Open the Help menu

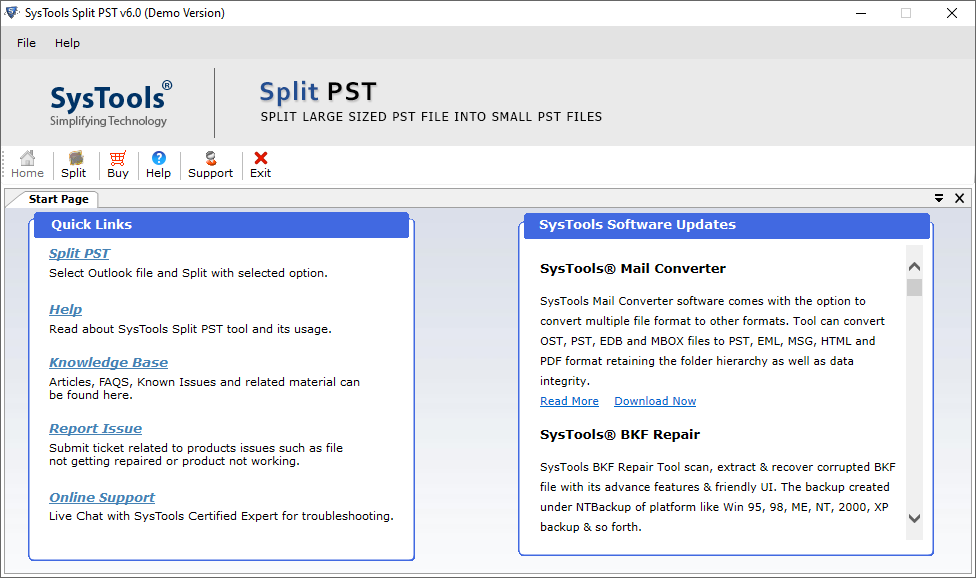click(x=67, y=43)
